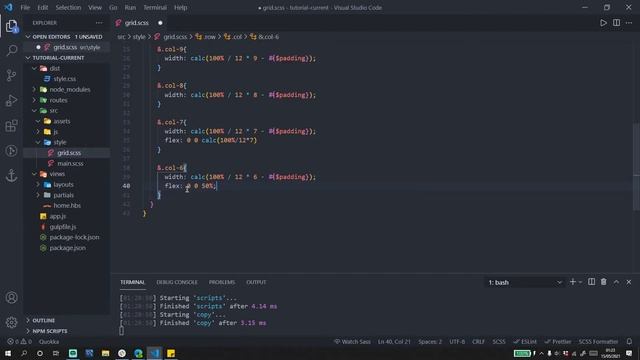The height and width of the screenshot is (360, 640).
Task: Open Windows Start menu
Action: point(8,353)
